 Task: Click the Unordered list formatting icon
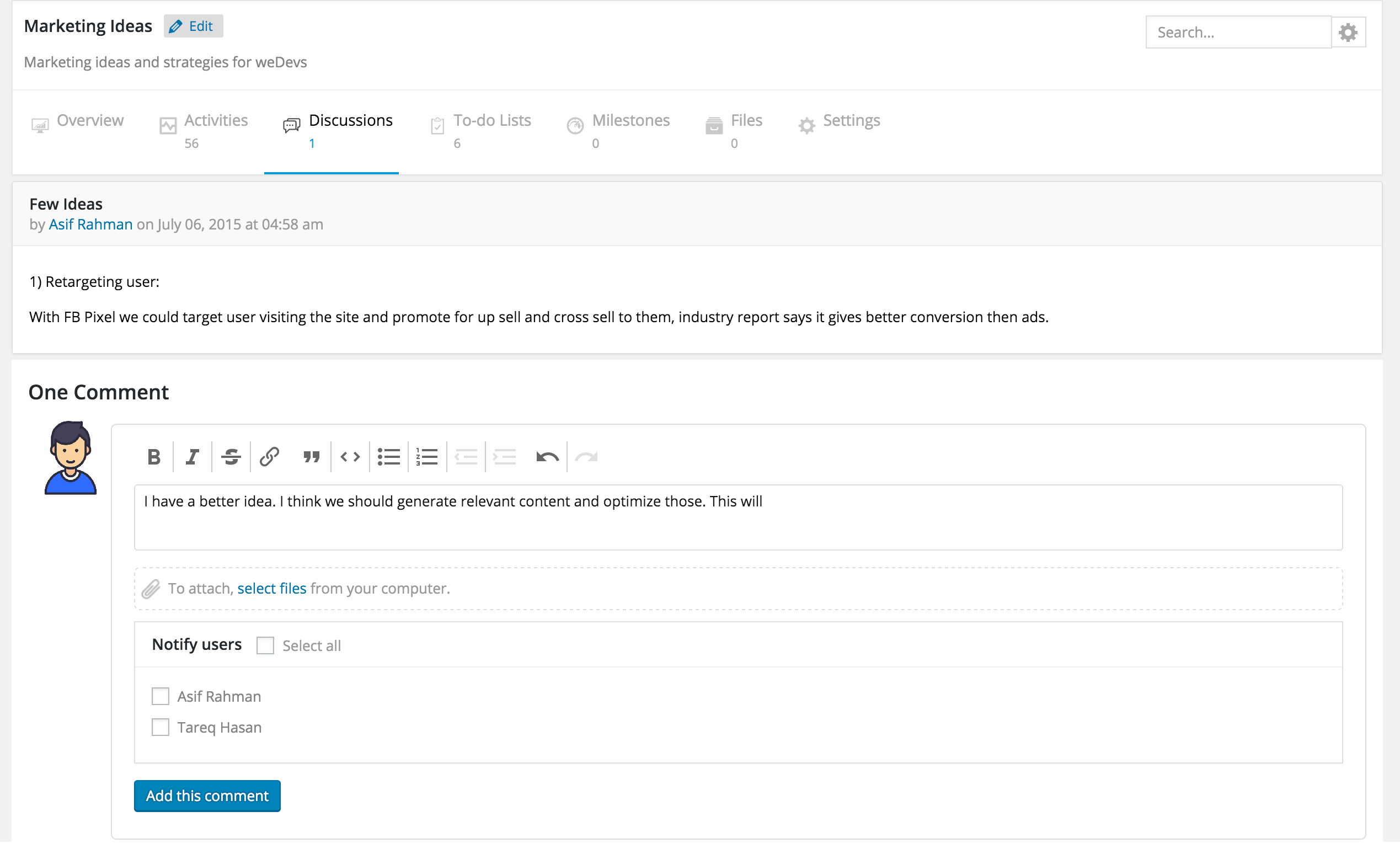[388, 457]
